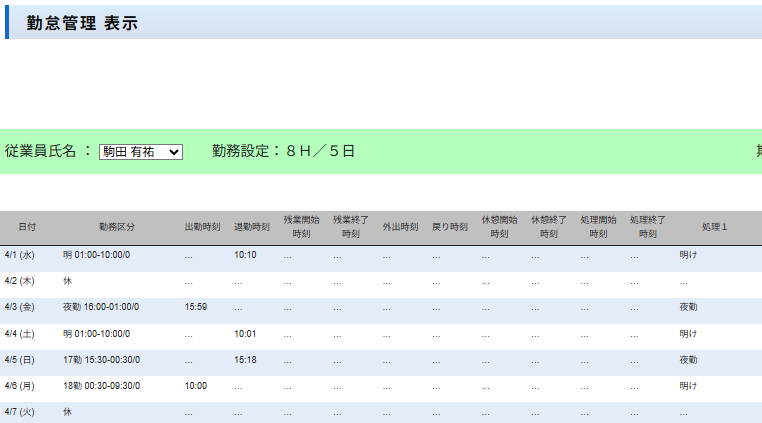762x423 pixels.
Task: Select the 10:10 clock-out time on 4/1
Action: tap(246, 255)
